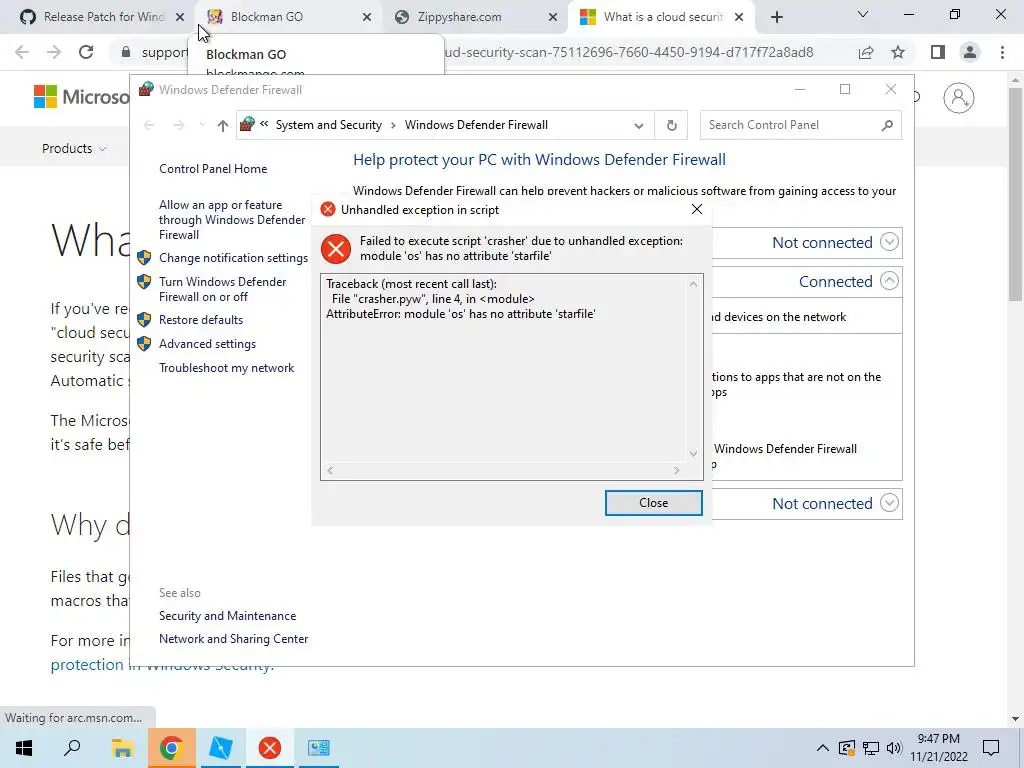Viewport: 1024px width, 768px height.
Task: Toggle Chrome side panel icon
Action: 938,52
